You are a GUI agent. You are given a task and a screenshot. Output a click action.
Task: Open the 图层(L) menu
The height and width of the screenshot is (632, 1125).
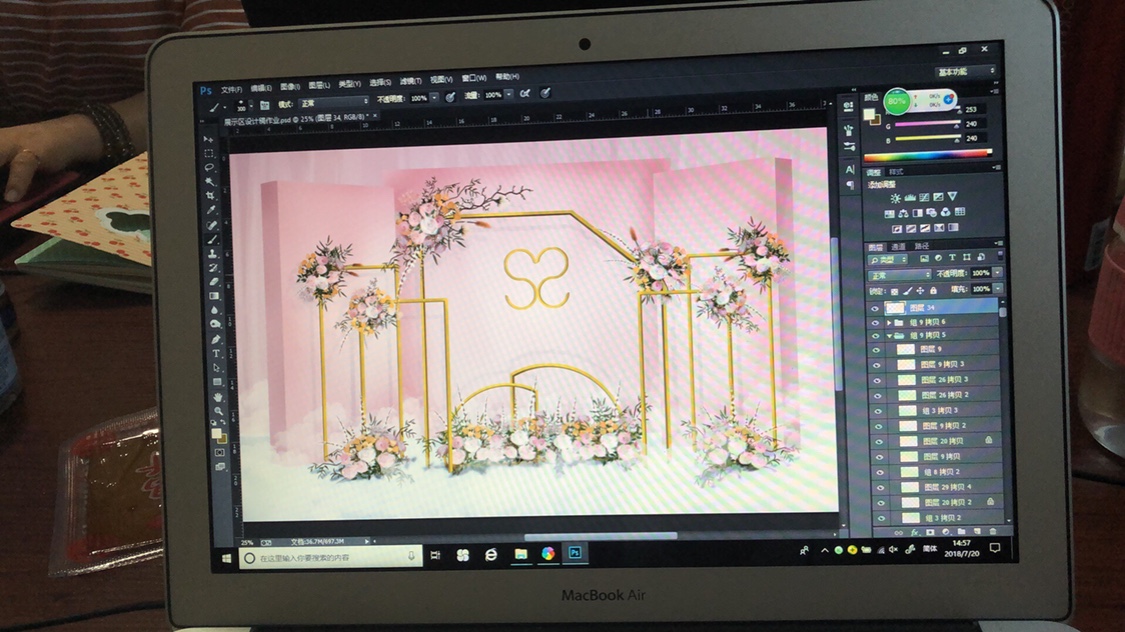319,85
